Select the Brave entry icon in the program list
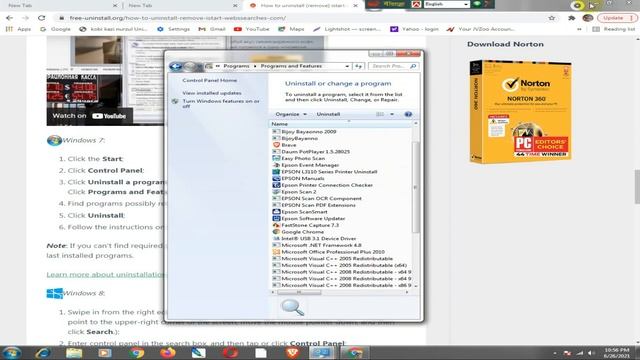640x360 pixels. pyautogui.click(x=276, y=145)
